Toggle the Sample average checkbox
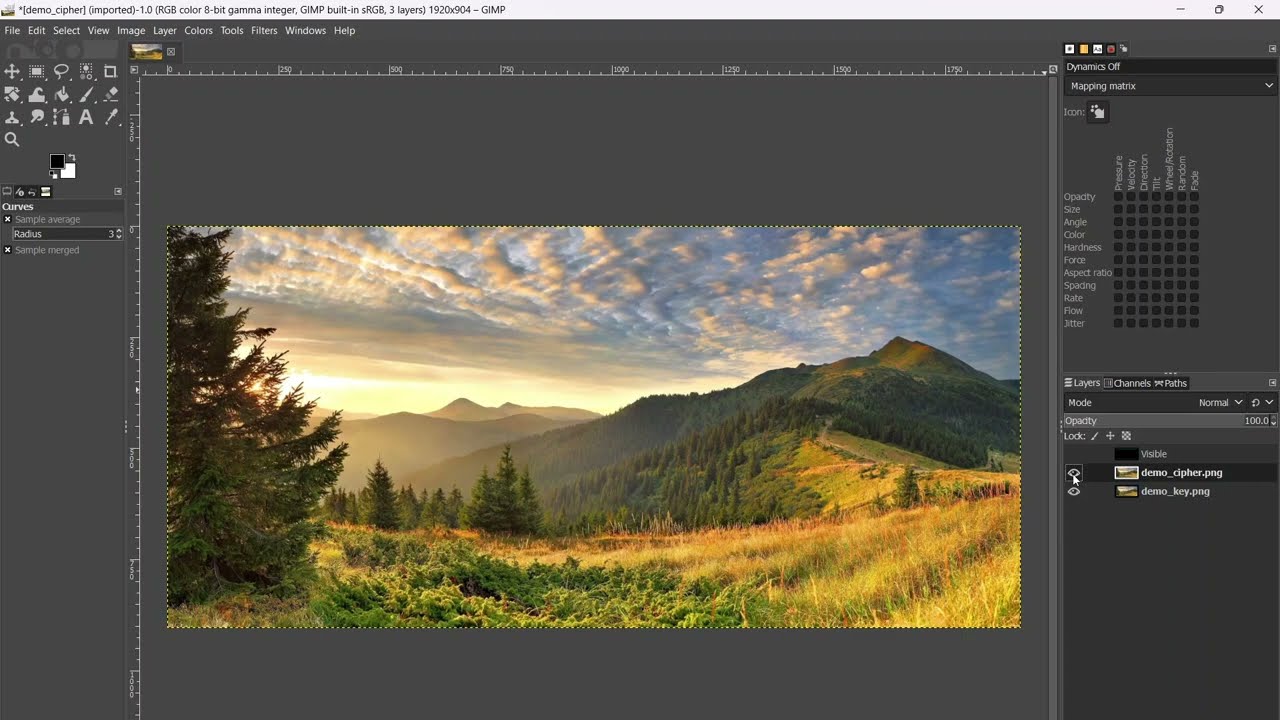Viewport: 1280px width, 720px height. 7,219
